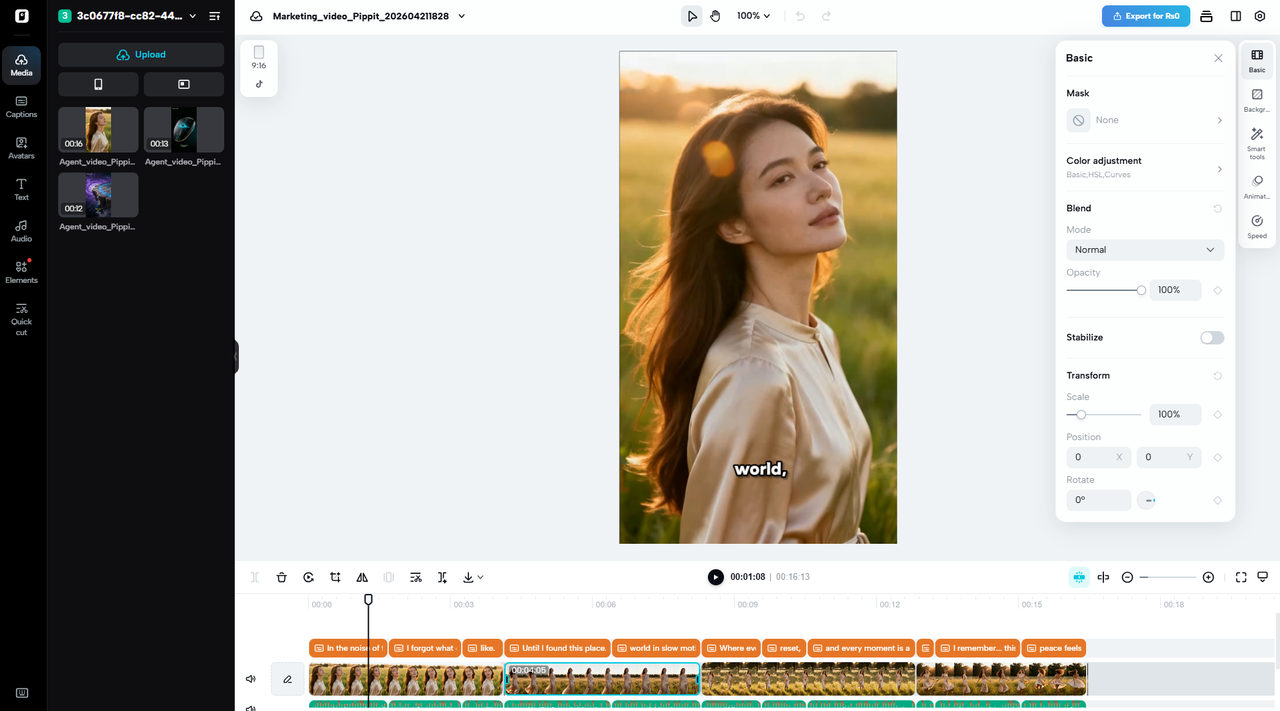Click the Export button

coord(1147,16)
